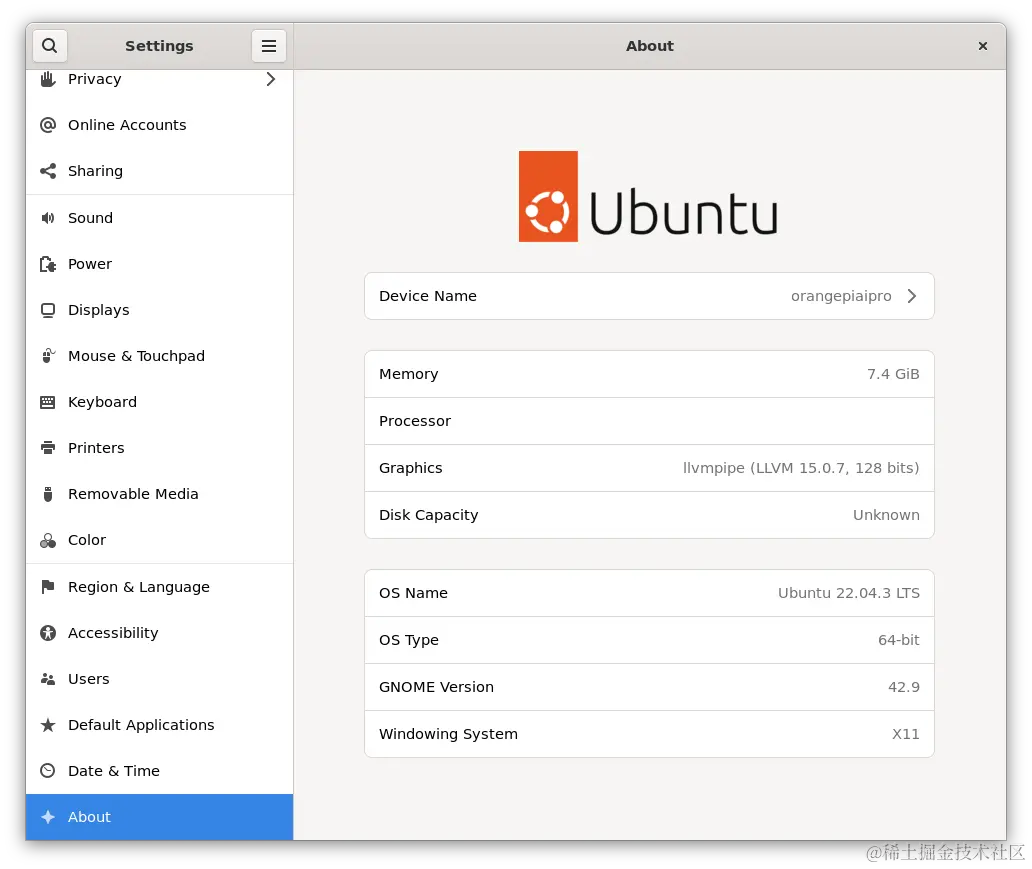Click the Disk Capacity label

[428, 515]
